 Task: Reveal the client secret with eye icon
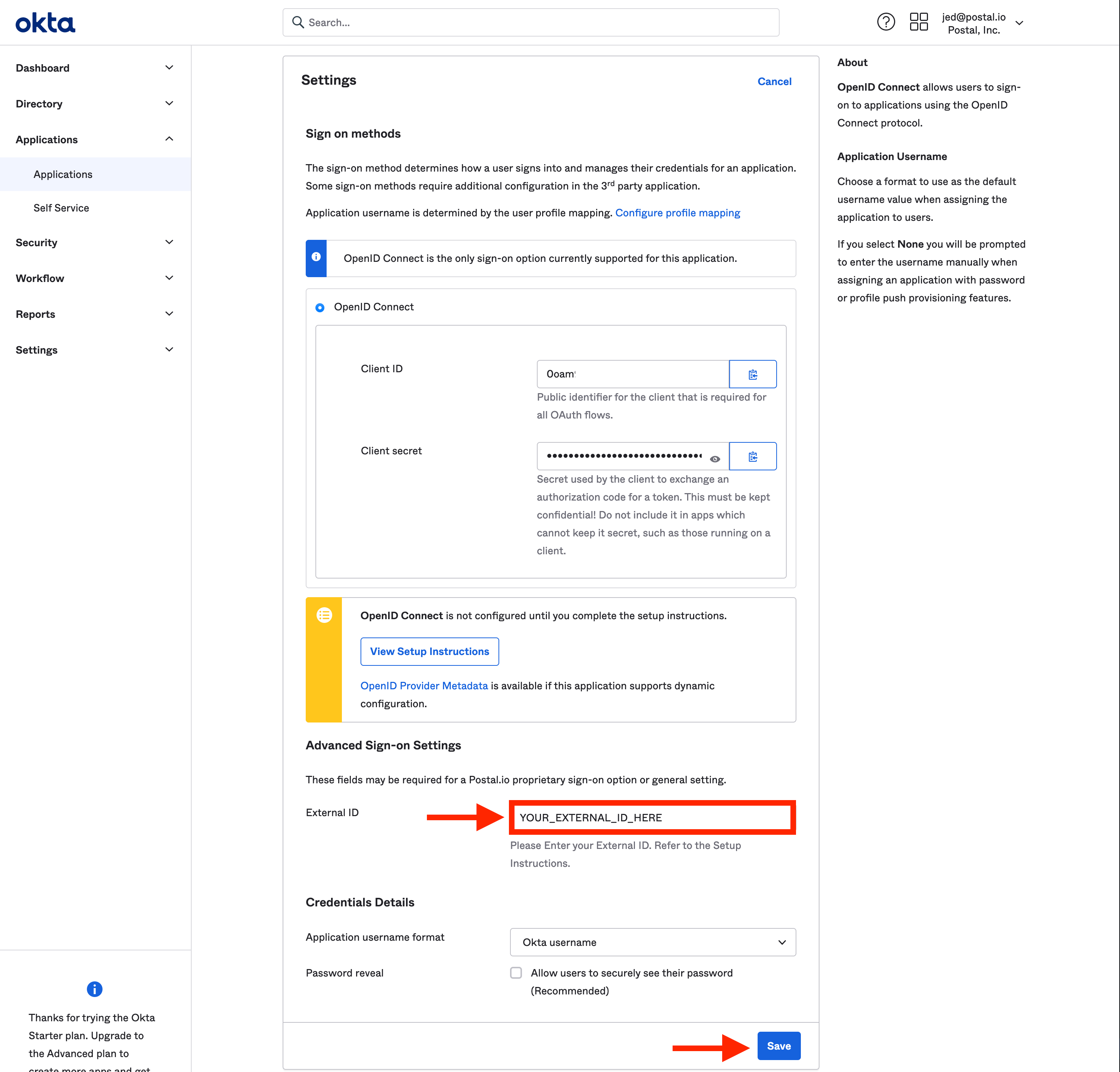(714, 459)
